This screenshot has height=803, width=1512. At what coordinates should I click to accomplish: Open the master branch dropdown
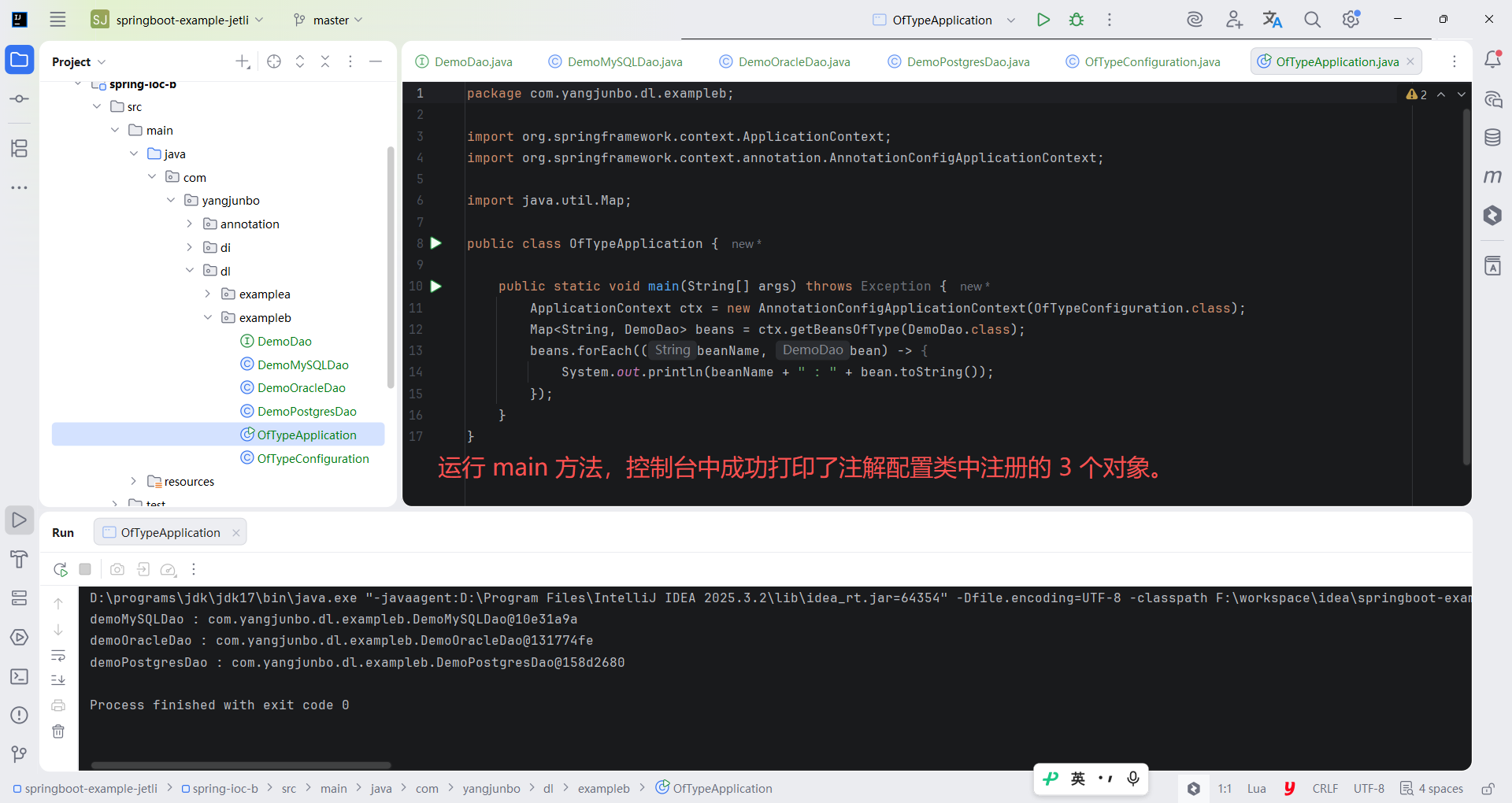click(328, 20)
